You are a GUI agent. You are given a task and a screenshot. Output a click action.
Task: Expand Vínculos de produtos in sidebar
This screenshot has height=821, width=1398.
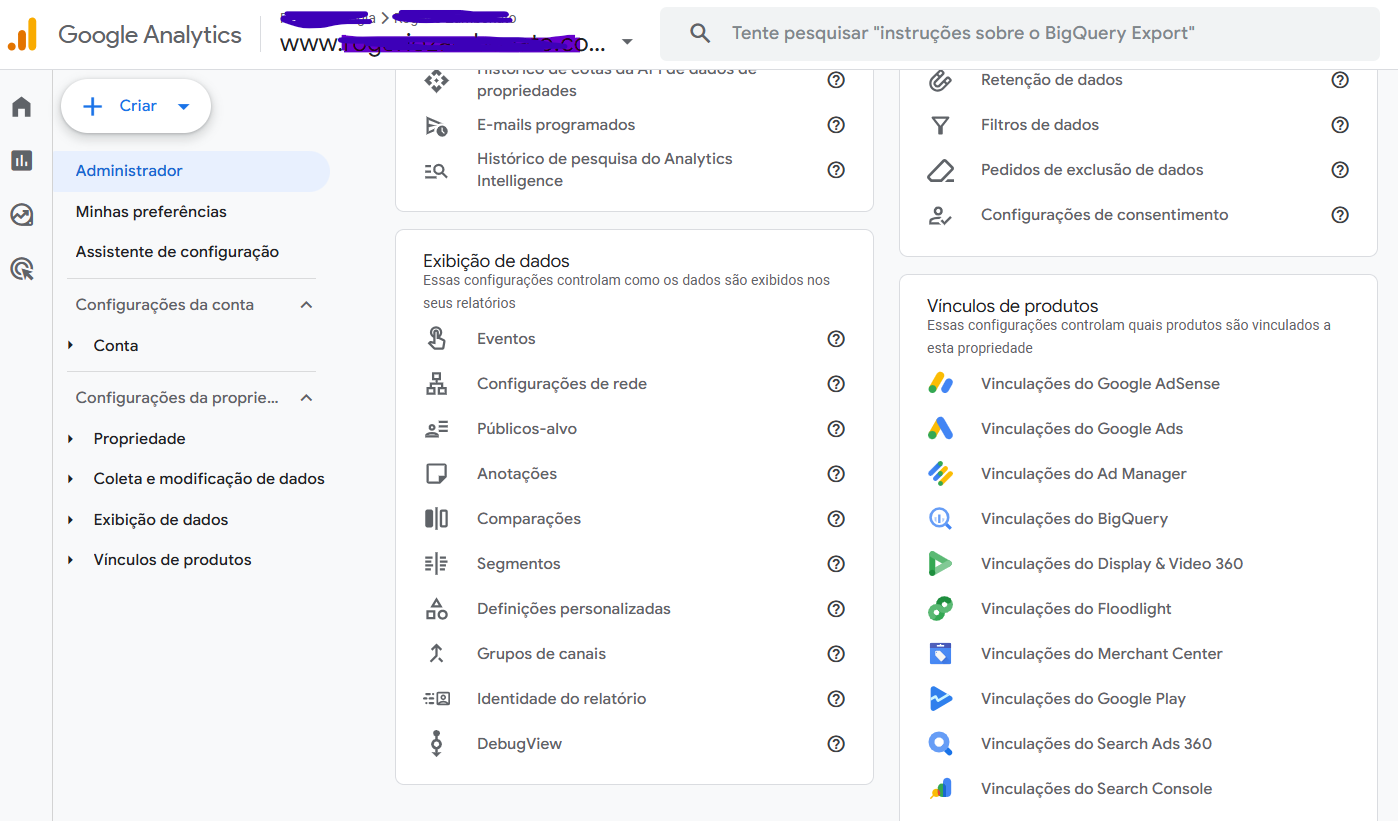click(x=71, y=560)
